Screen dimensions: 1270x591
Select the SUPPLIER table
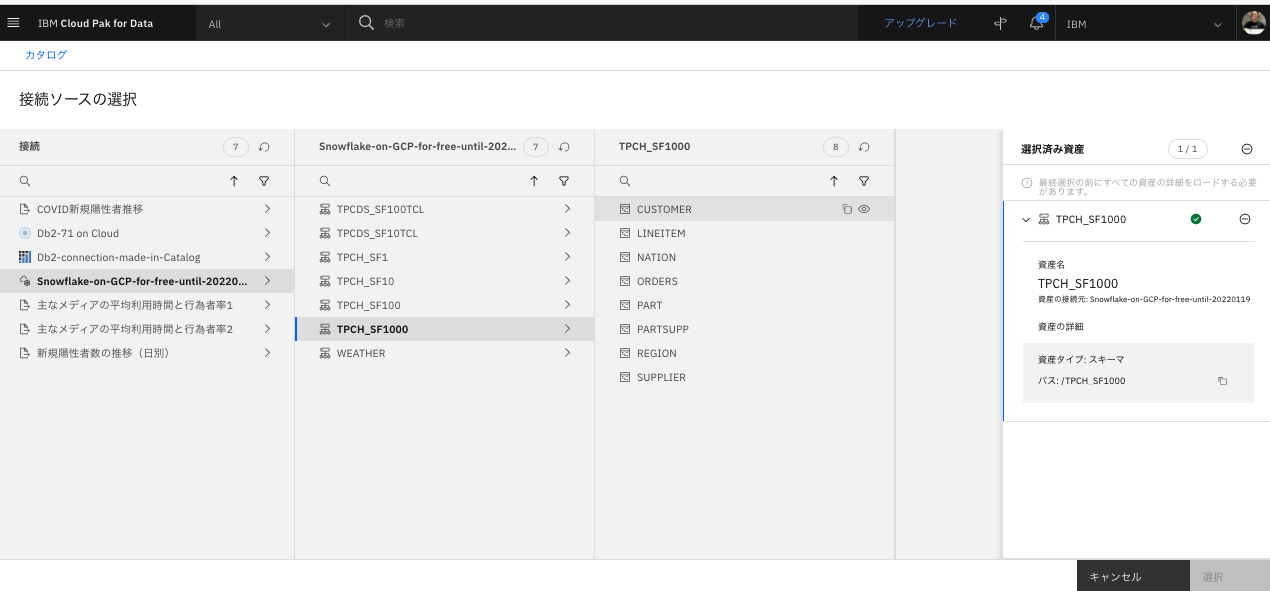pyautogui.click(x=745, y=377)
